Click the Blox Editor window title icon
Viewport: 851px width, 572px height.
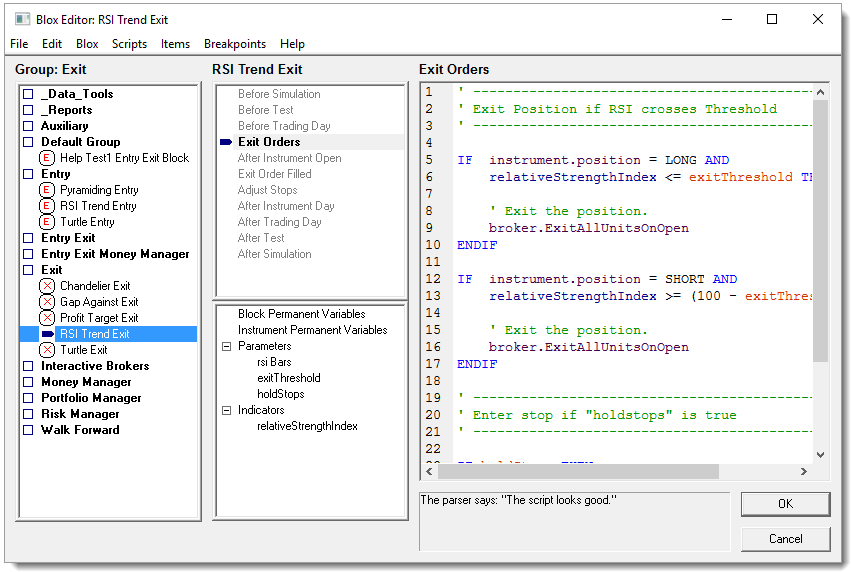click(x=22, y=18)
